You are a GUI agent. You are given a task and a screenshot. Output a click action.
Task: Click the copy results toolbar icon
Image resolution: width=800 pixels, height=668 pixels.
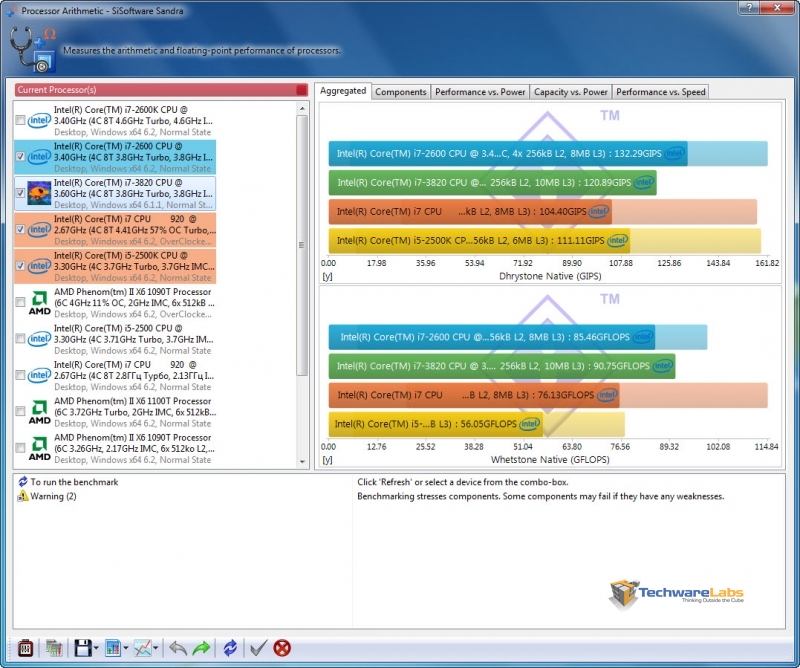54,648
